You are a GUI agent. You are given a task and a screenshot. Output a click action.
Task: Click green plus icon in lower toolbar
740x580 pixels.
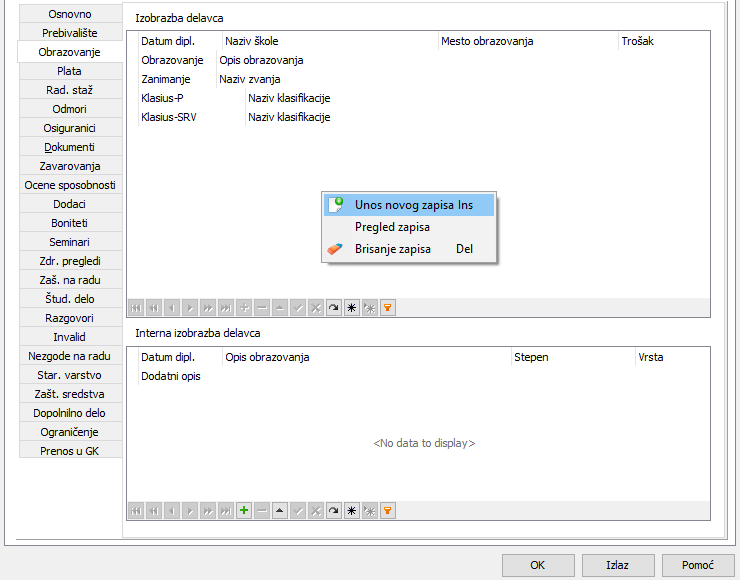pyautogui.click(x=244, y=510)
